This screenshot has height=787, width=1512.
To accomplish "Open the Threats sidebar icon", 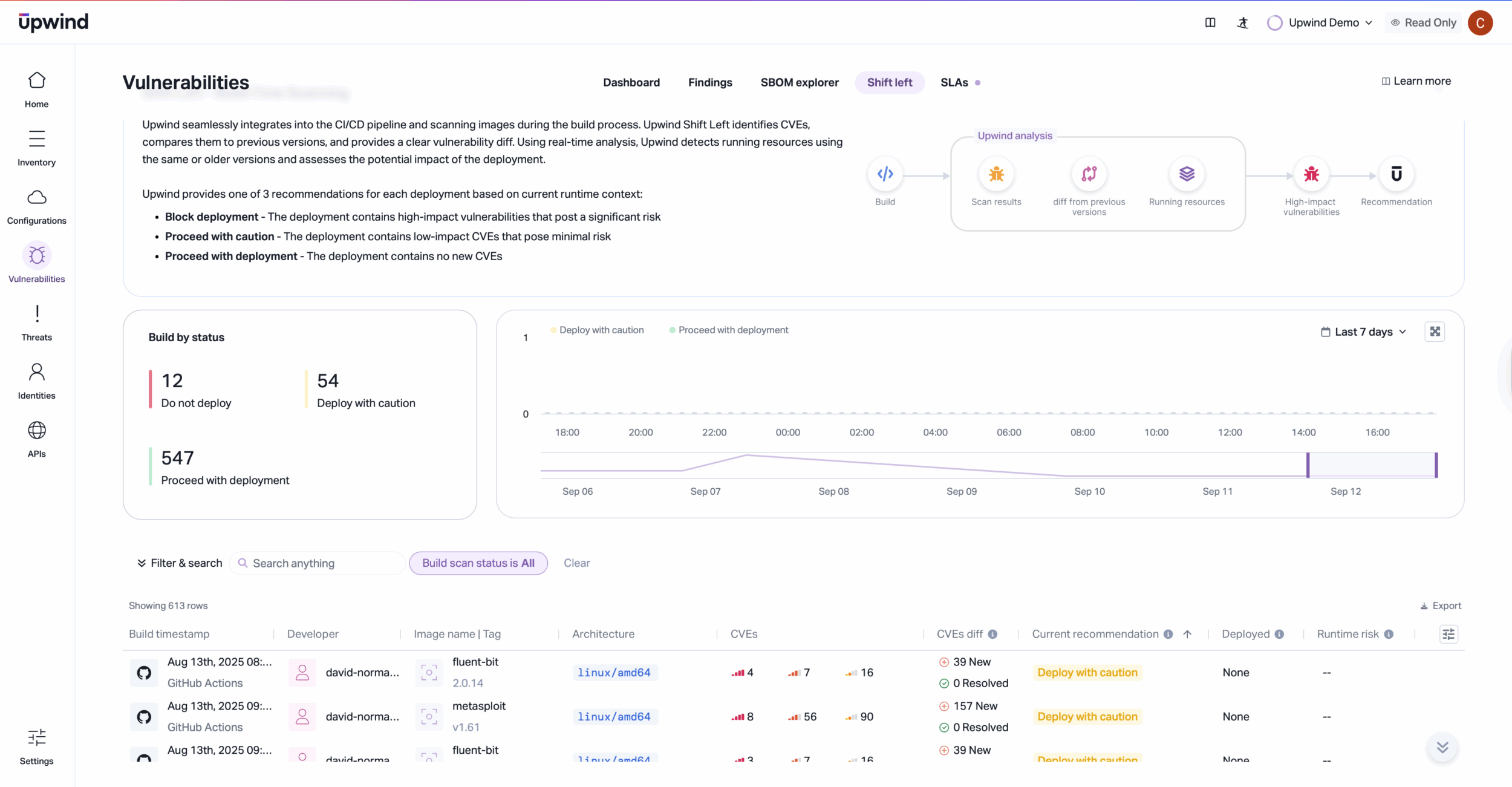I will (x=37, y=313).
